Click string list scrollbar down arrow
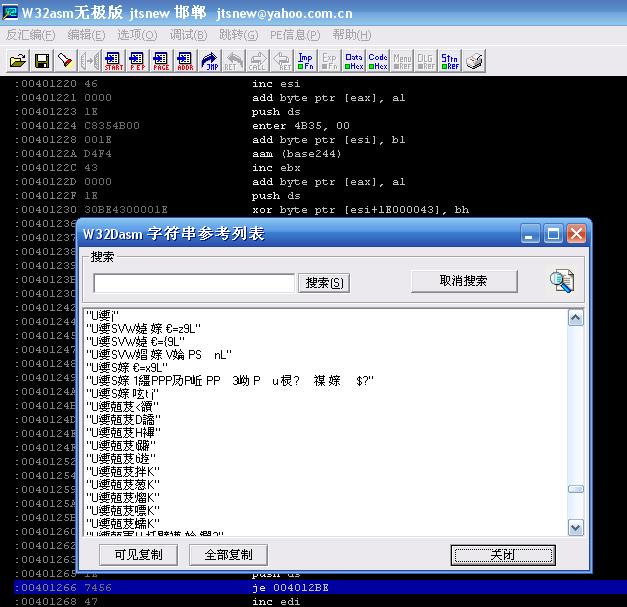627x607 pixels. 576,527
